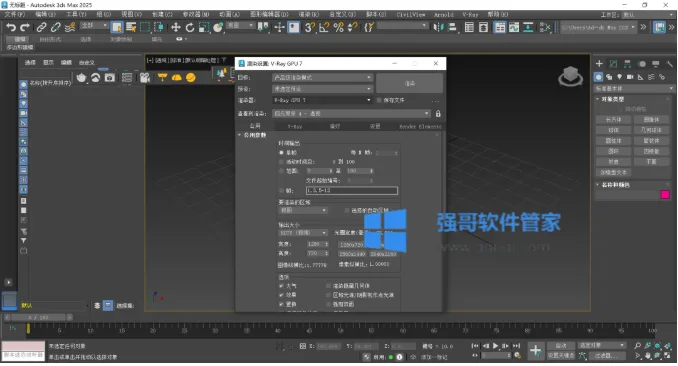678x366 pixels.
Task: Open the Preset dropdown in Render Setup
Action: 322,89
